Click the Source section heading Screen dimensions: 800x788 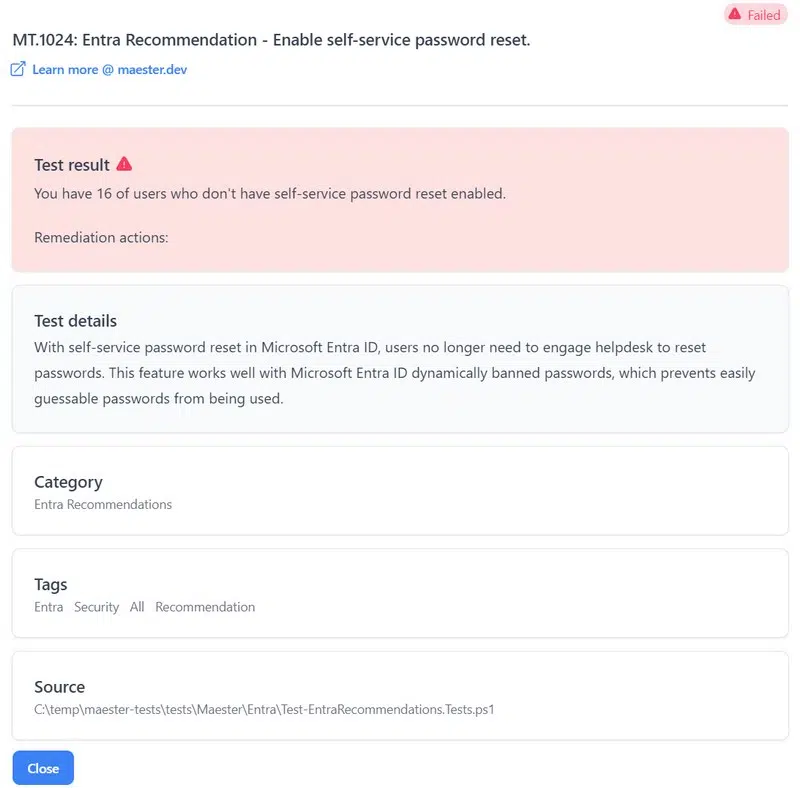(59, 687)
